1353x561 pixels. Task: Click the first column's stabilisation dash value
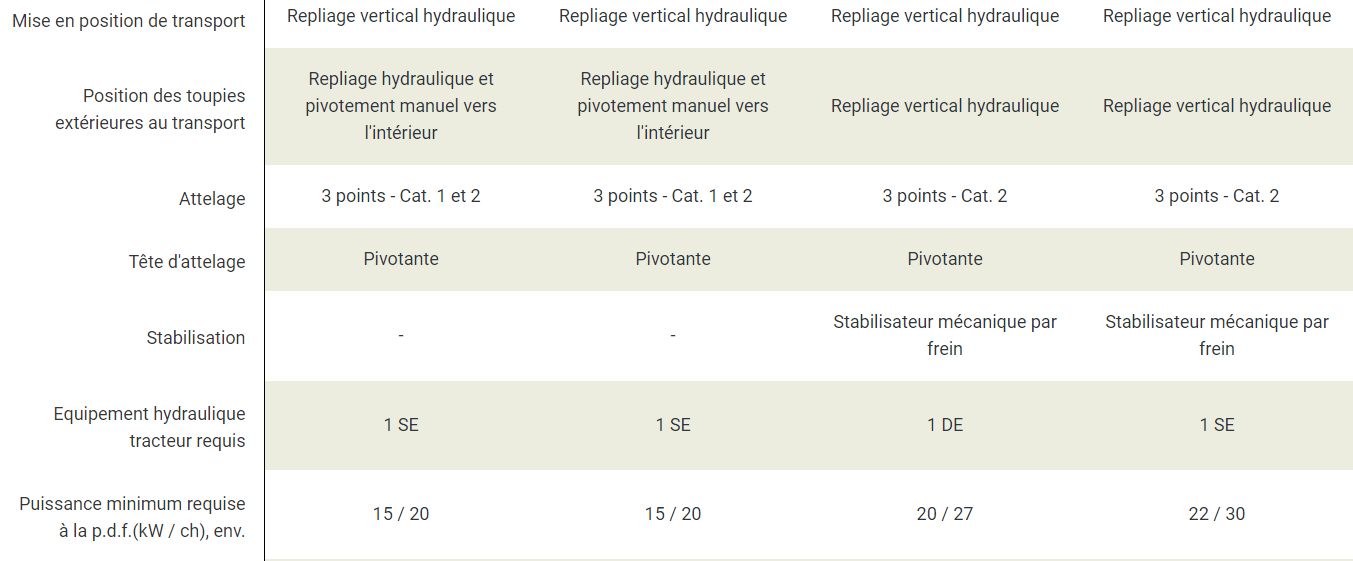401,336
